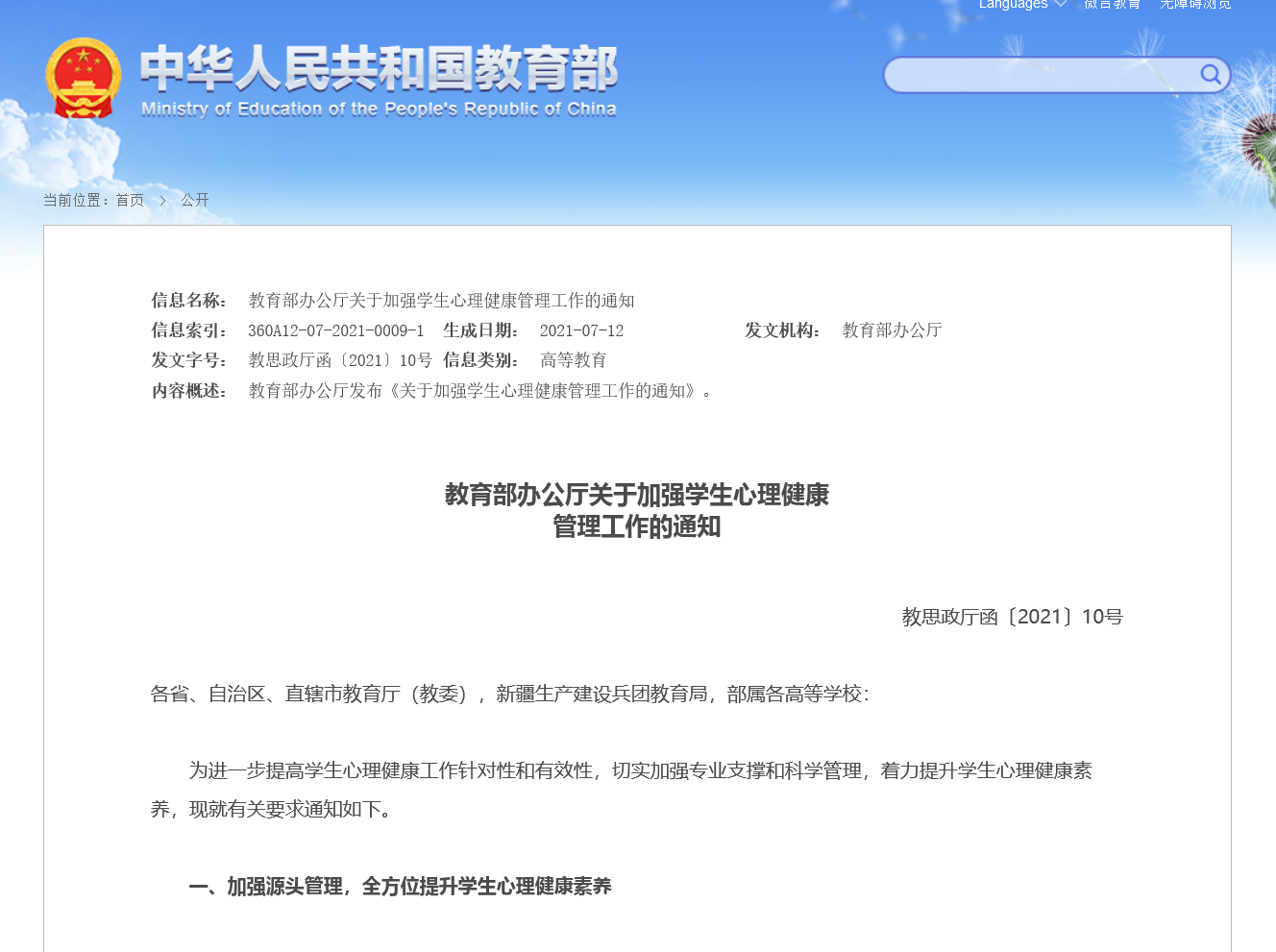Image resolution: width=1276 pixels, height=952 pixels.
Task: Open 公开 breadcrumb link
Action: point(195,200)
